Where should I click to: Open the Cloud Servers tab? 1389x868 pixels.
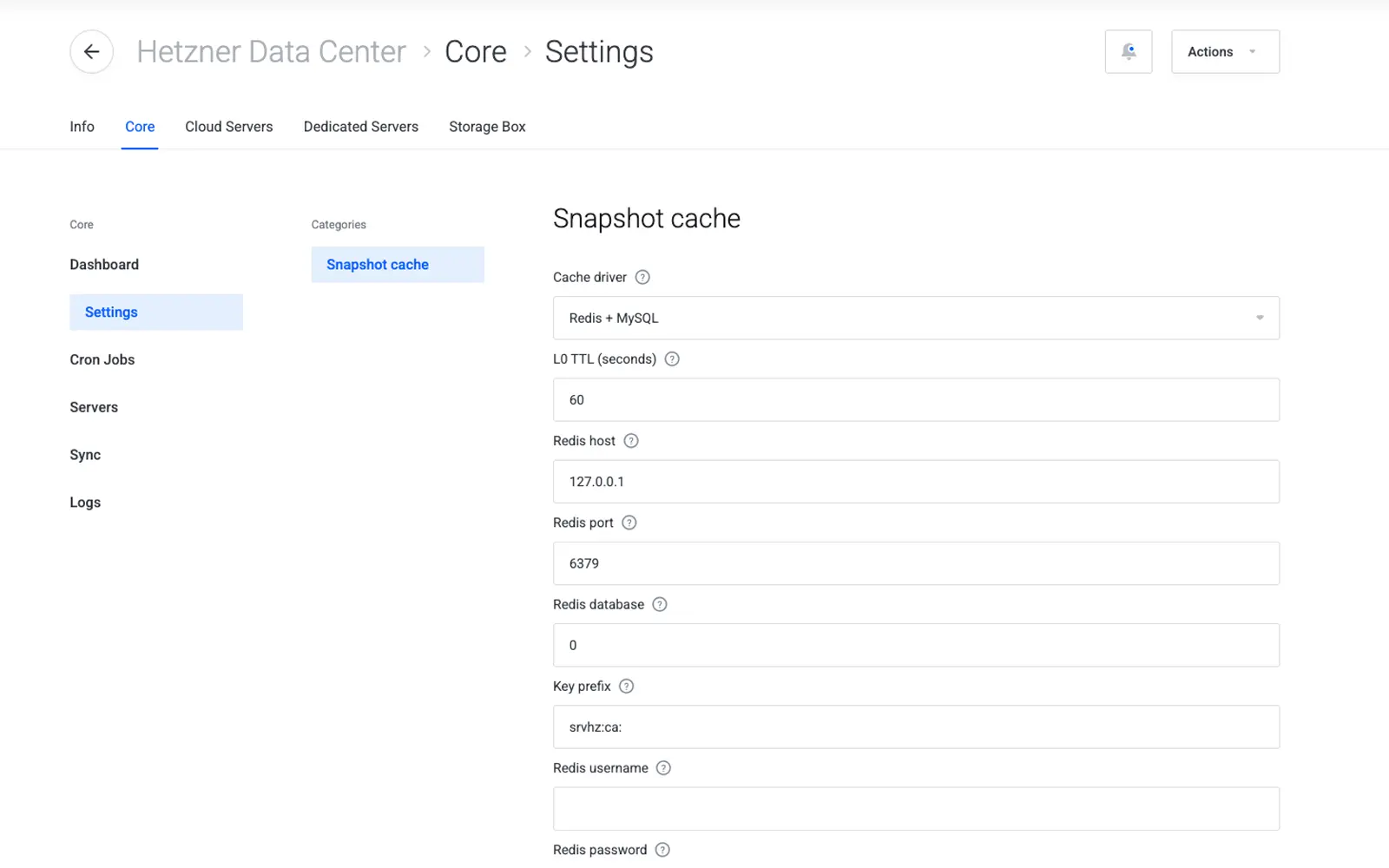[229, 127]
